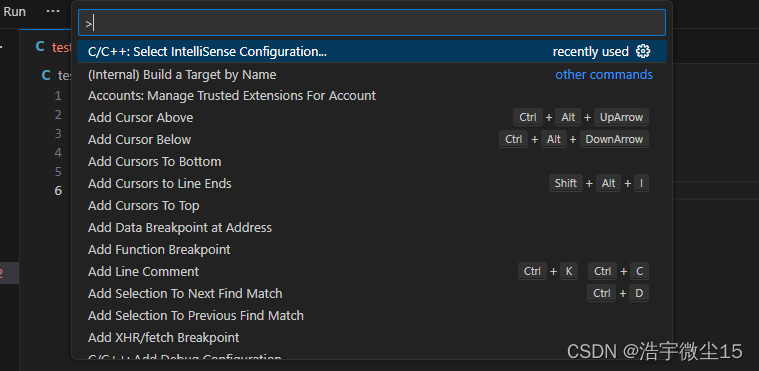Open the Run menu
Viewport: 759px width, 371px height.
pos(15,12)
